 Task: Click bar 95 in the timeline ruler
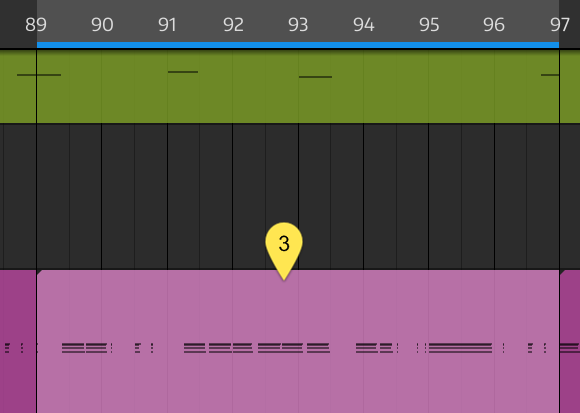429,25
